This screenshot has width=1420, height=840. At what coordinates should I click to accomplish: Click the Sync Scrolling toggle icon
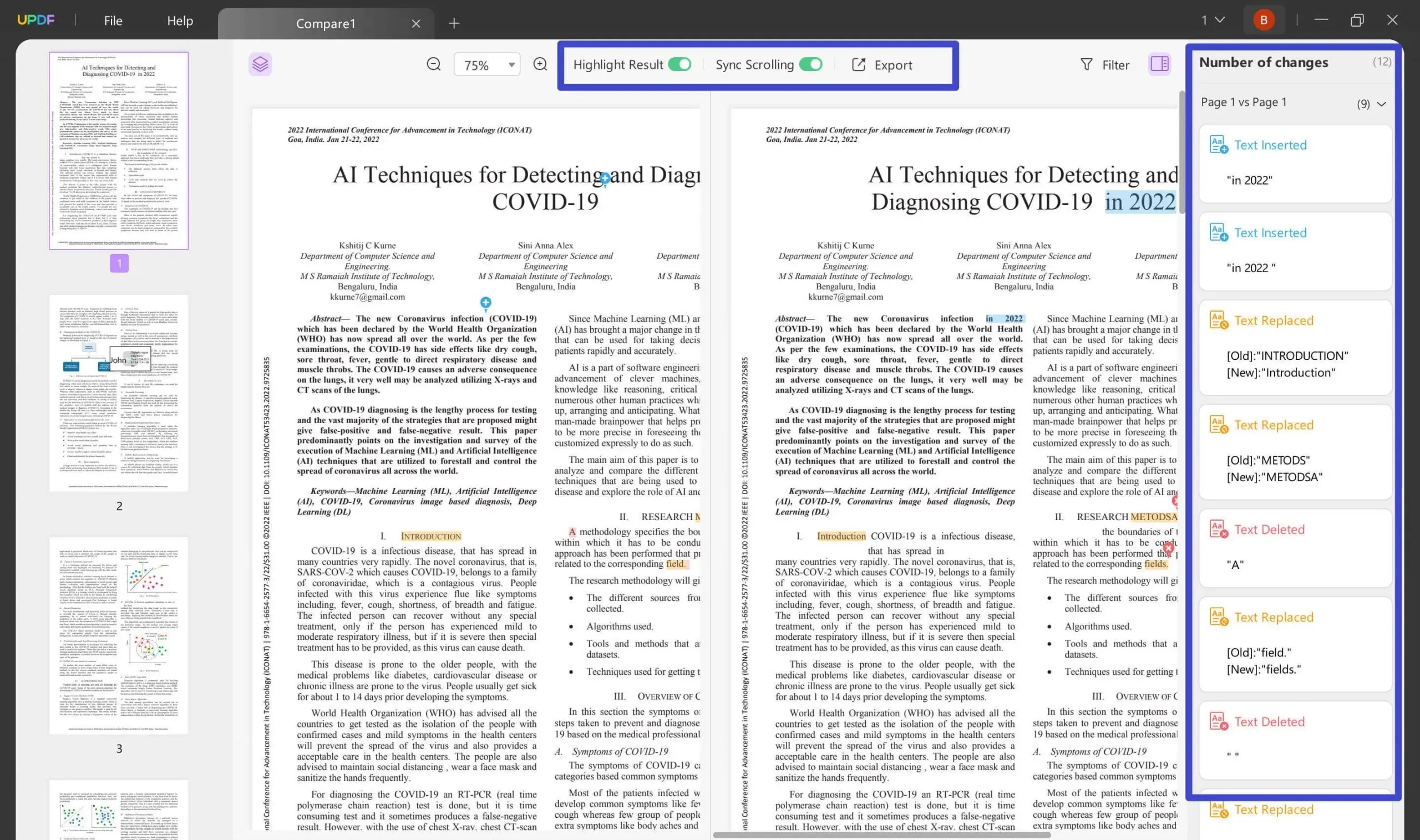click(x=811, y=64)
